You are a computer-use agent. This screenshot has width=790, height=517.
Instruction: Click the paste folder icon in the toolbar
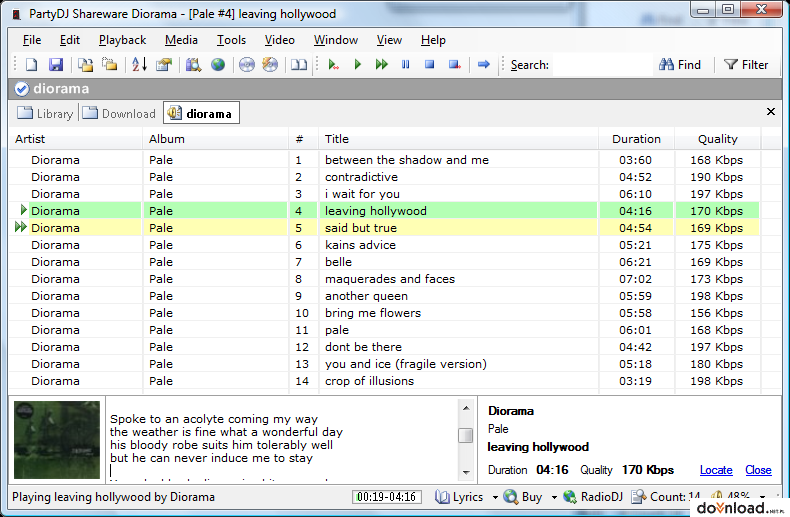[110, 64]
